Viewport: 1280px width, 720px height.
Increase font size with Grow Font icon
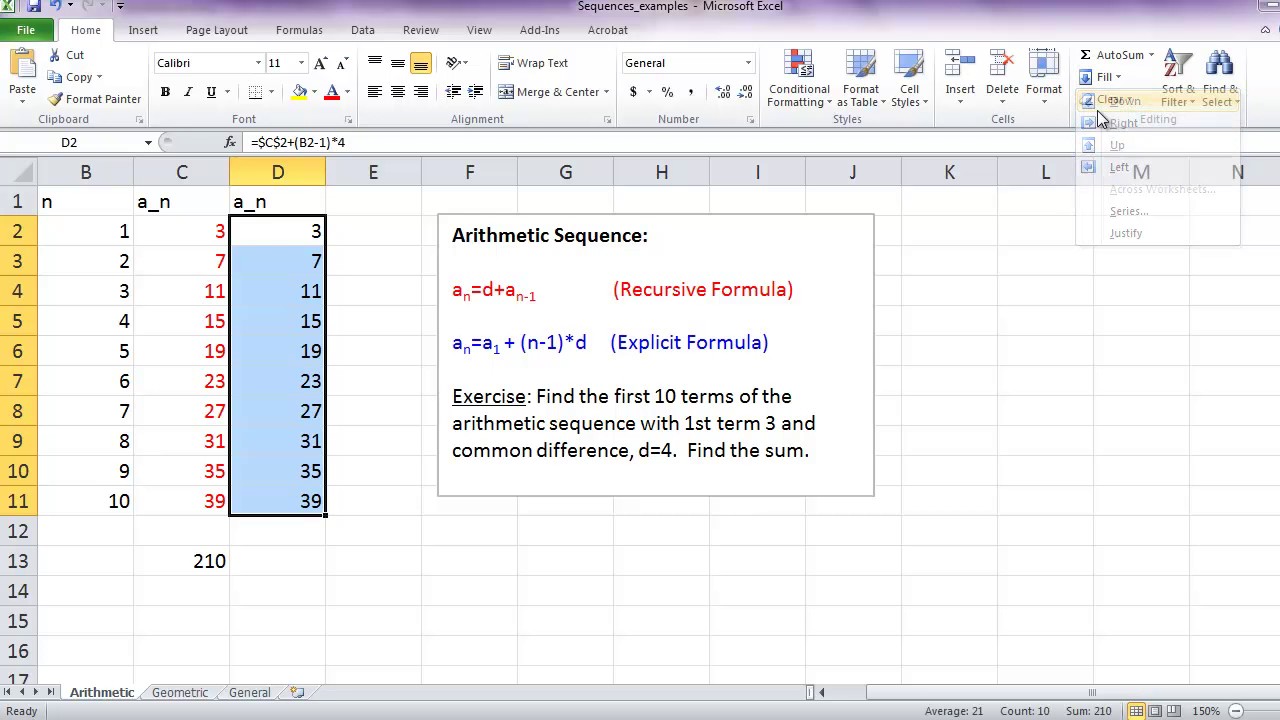coord(320,63)
